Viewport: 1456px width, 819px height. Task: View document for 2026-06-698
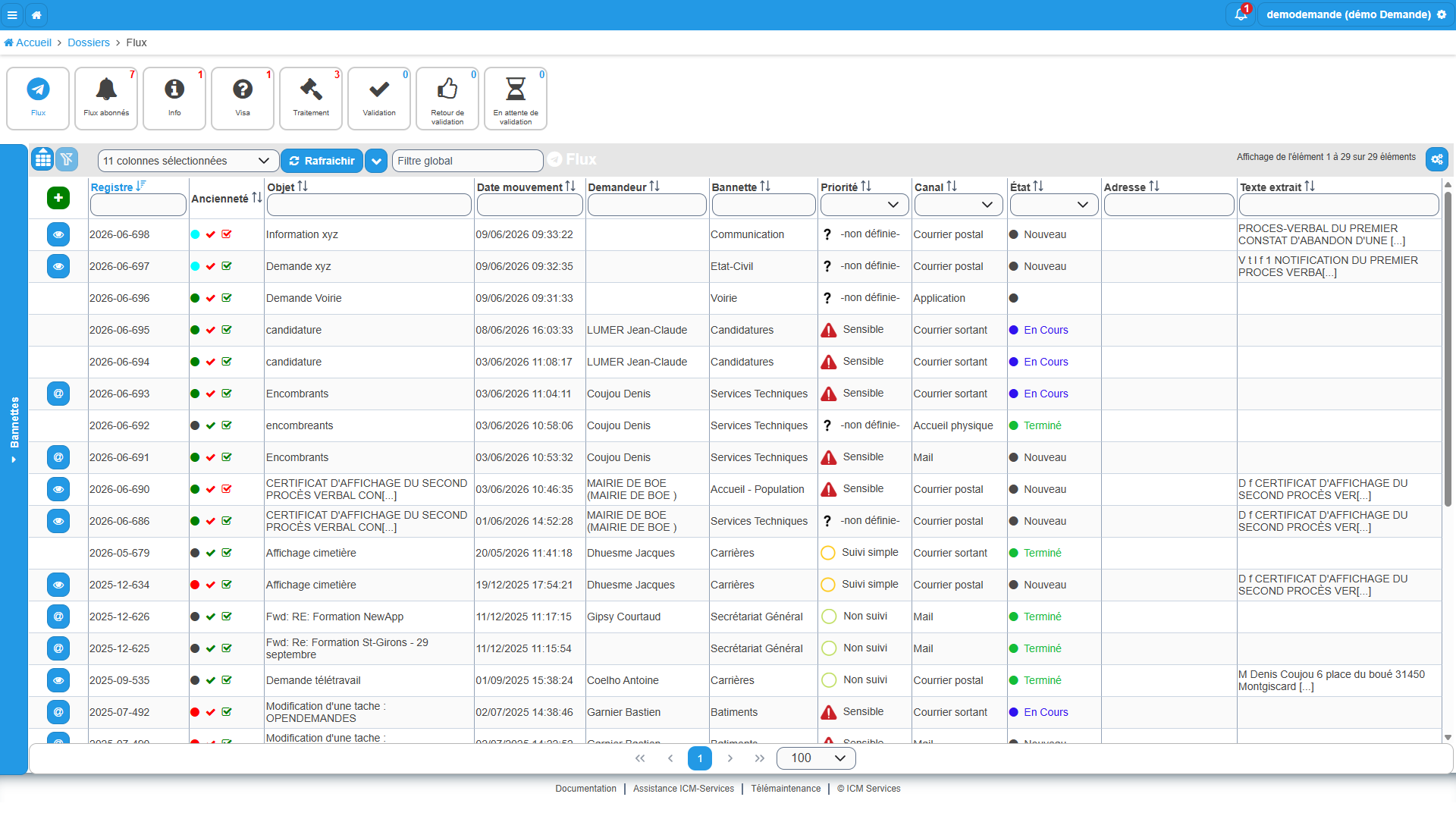click(58, 234)
